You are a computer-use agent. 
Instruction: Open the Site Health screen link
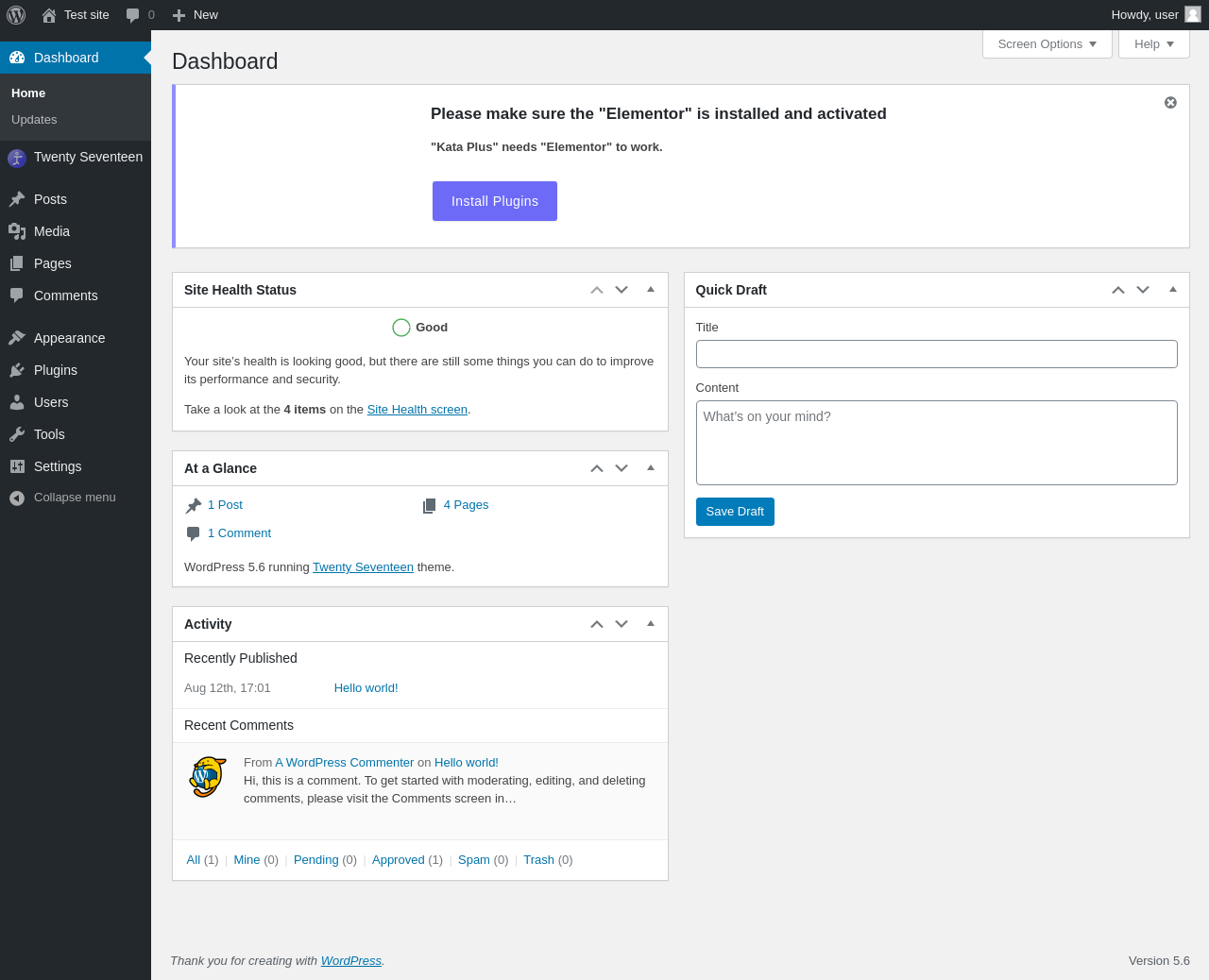click(417, 410)
